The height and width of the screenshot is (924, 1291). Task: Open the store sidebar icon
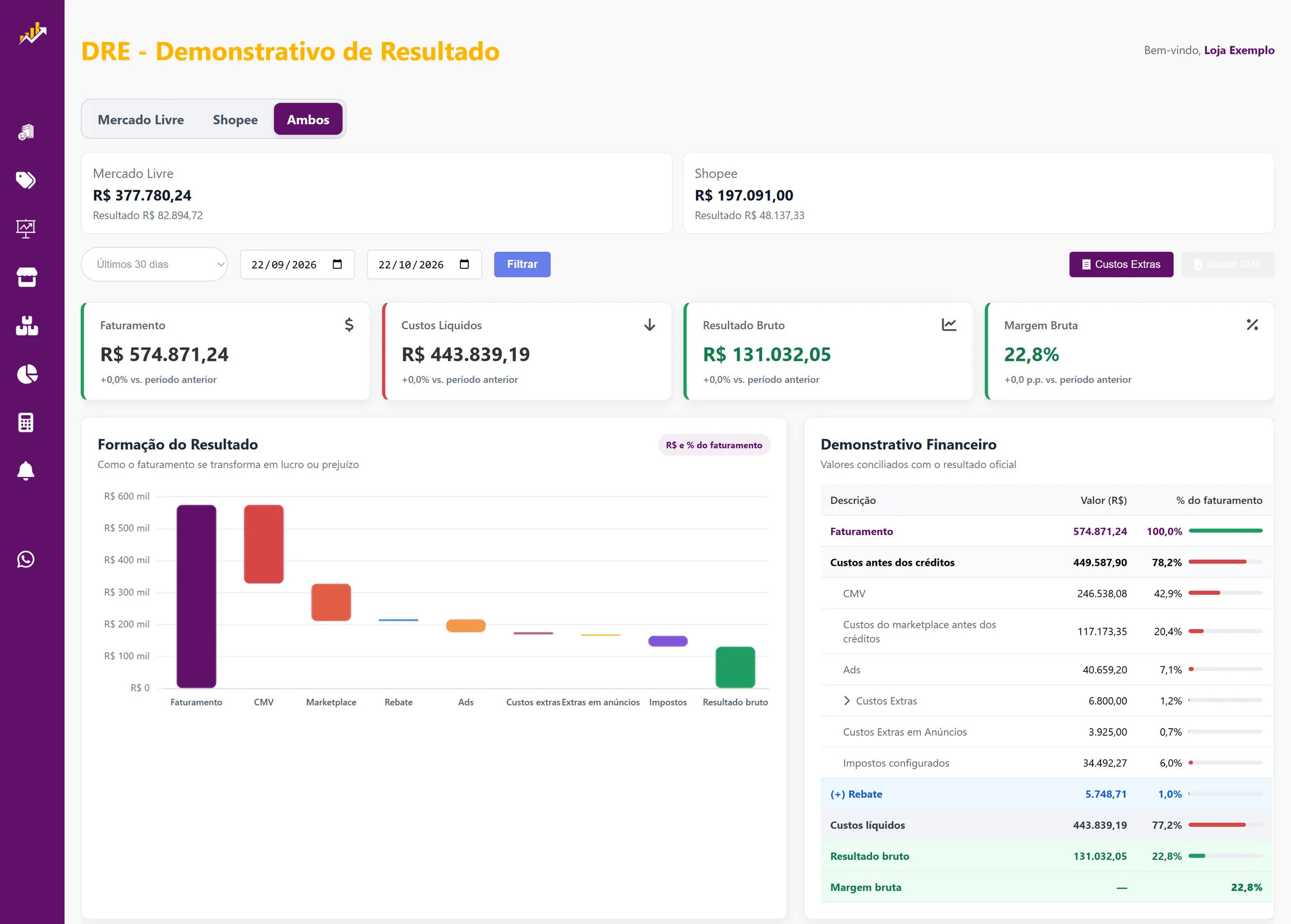(26, 277)
